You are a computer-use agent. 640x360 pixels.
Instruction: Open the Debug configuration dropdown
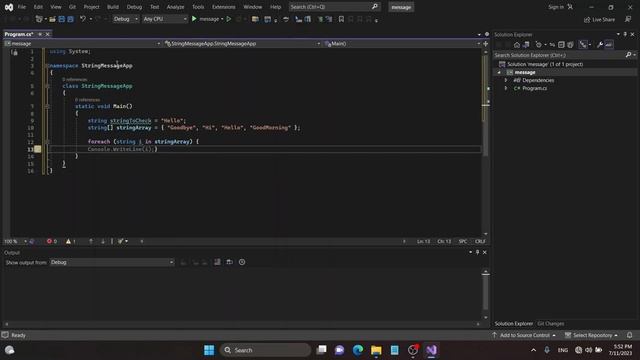click(x=125, y=19)
